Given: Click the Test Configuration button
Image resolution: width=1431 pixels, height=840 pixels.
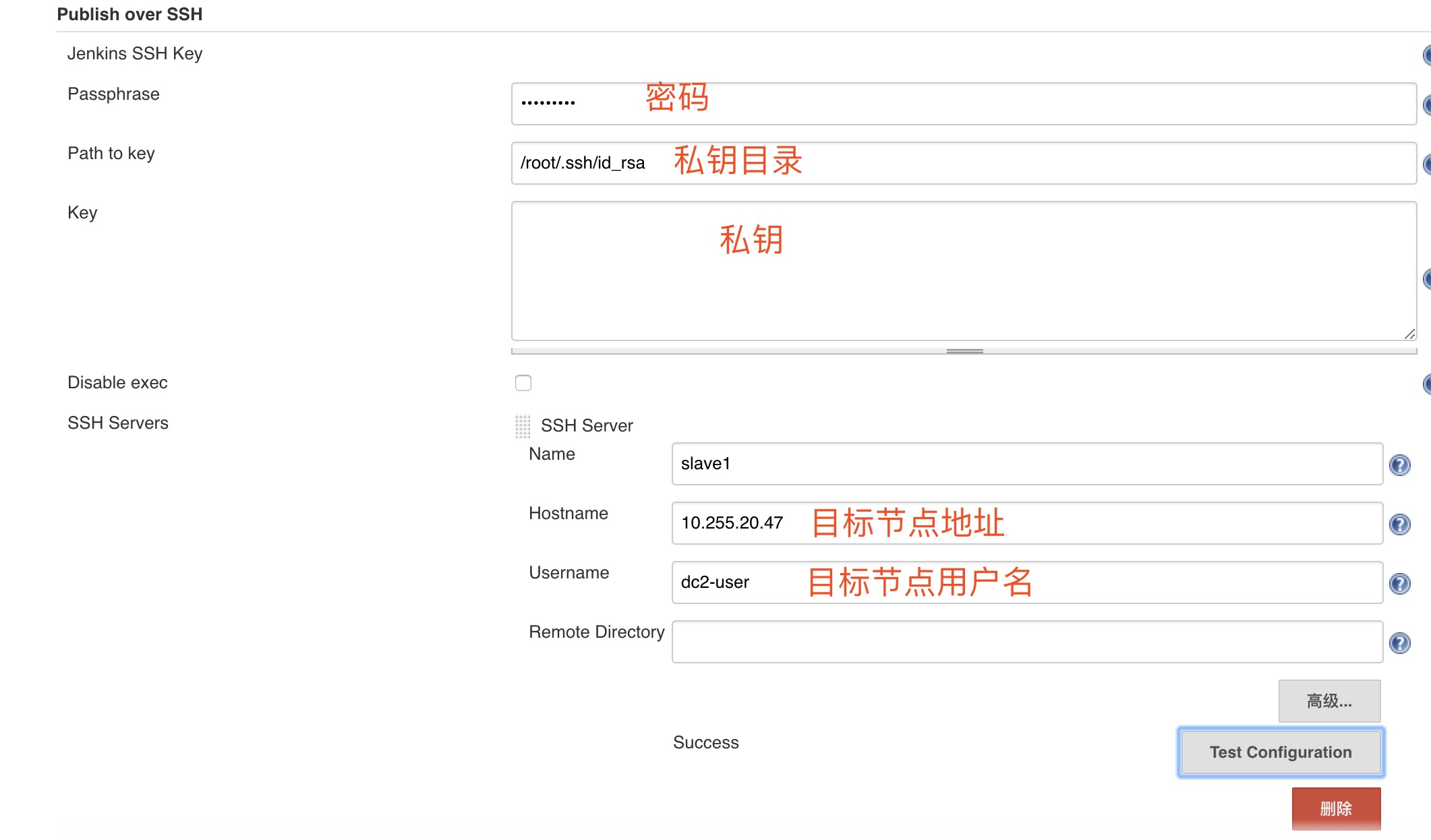Looking at the screenshot, I should click(x=1280, y=752).
